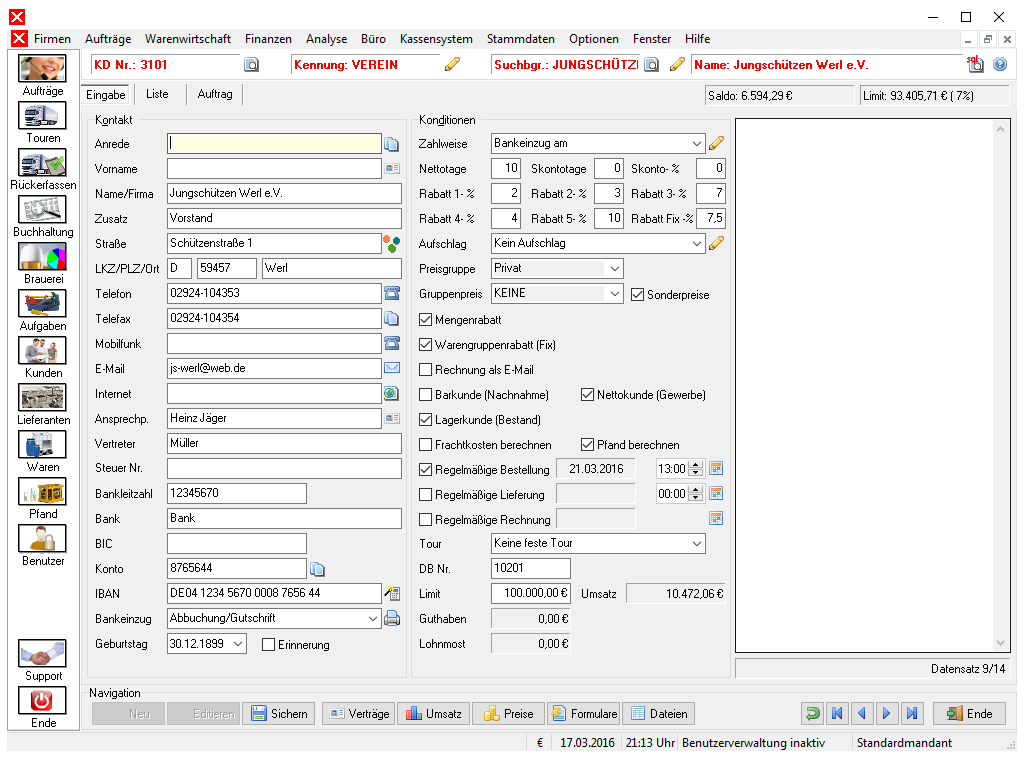Click the Vorname input field
This screenshot has width=1024, height=758.
coord(274,168)
